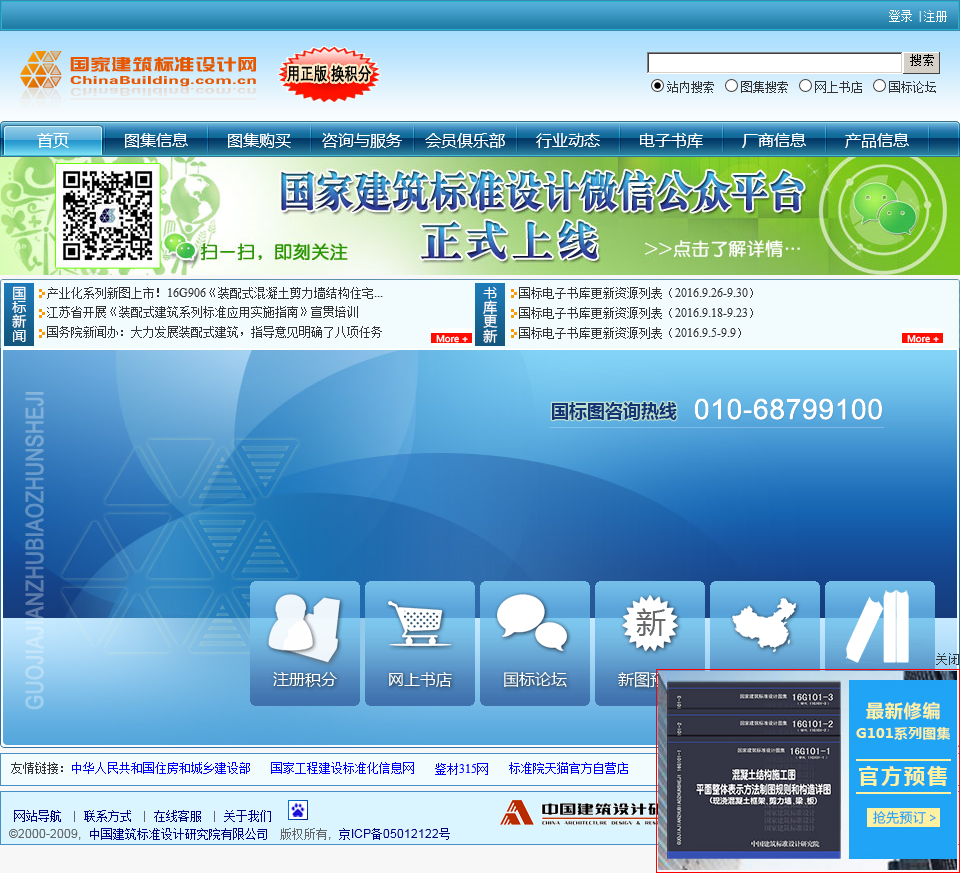The image size is (960, 873).
Task: Open the 图集购买 navigation menu
Action: (x=258, y=140)
